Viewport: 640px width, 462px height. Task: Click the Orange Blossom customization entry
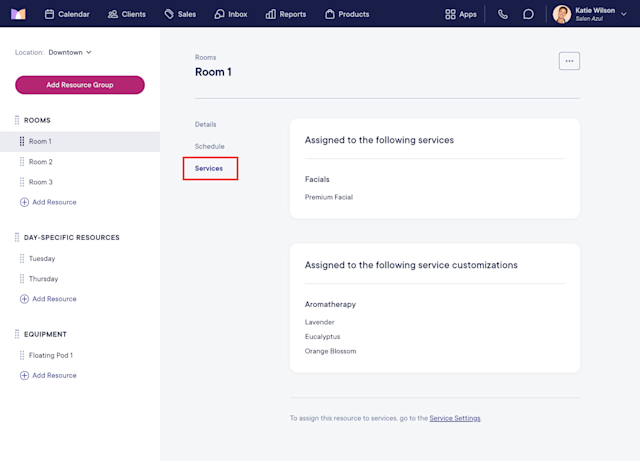coord(331,351)
